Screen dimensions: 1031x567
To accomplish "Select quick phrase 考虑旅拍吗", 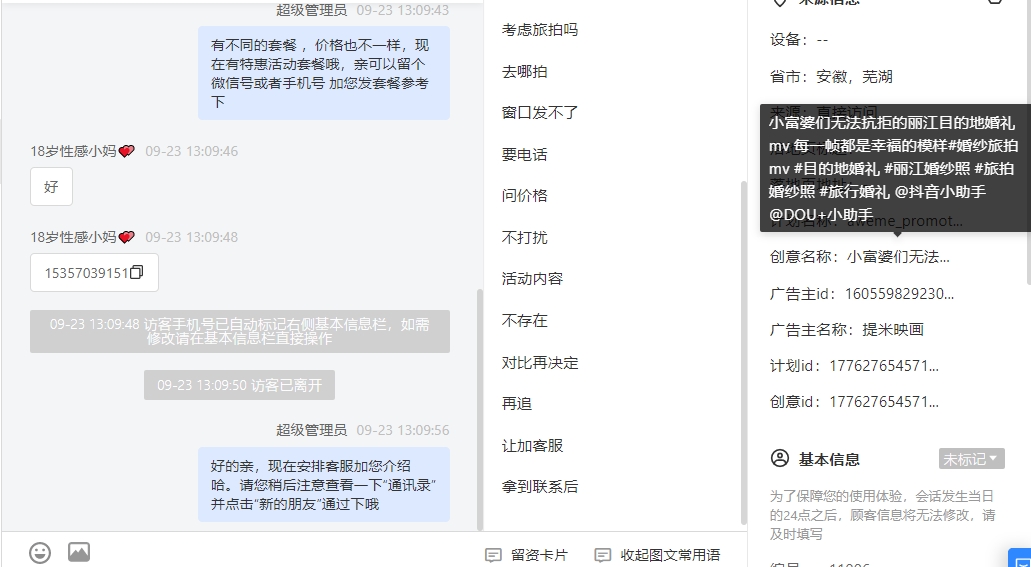I will 540,30.
